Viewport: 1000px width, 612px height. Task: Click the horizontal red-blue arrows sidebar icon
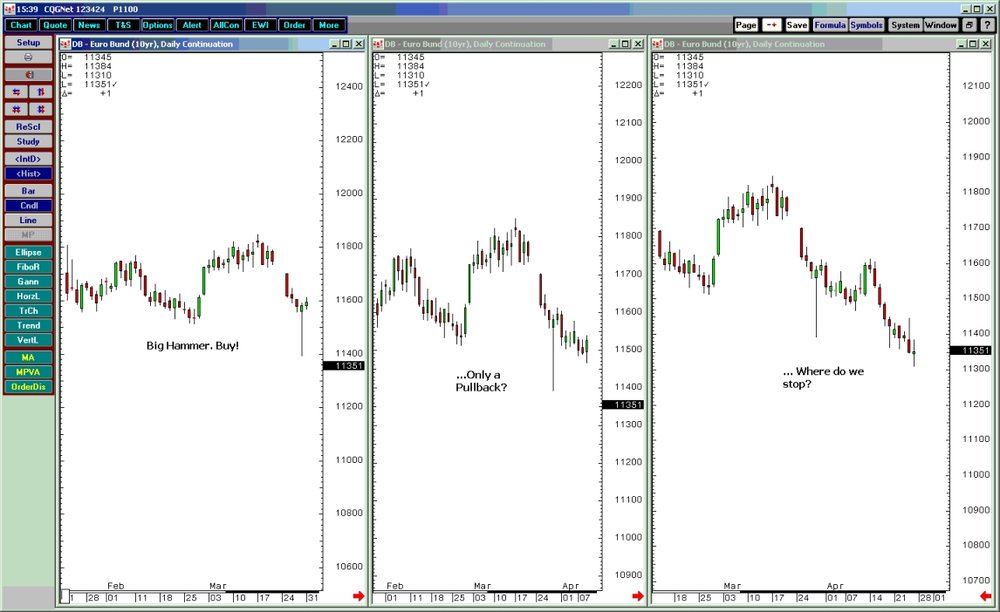point(16,92)
